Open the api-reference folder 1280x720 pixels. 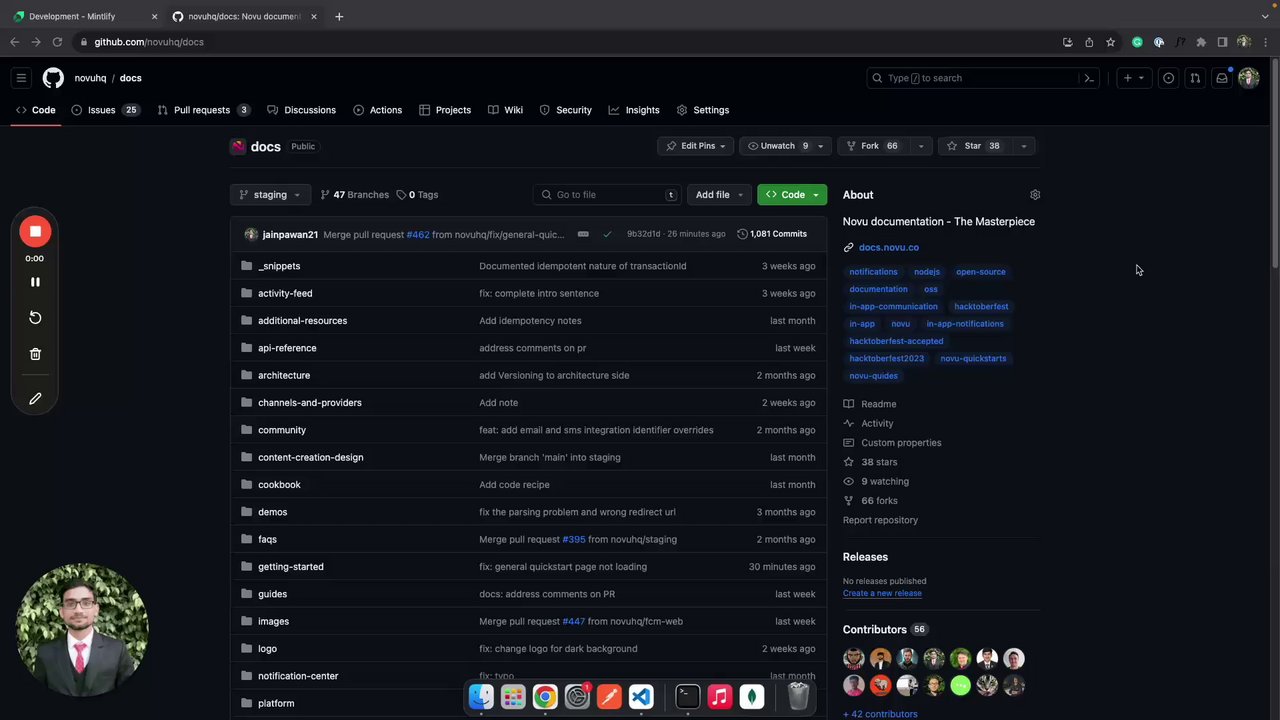click(287, 348)
